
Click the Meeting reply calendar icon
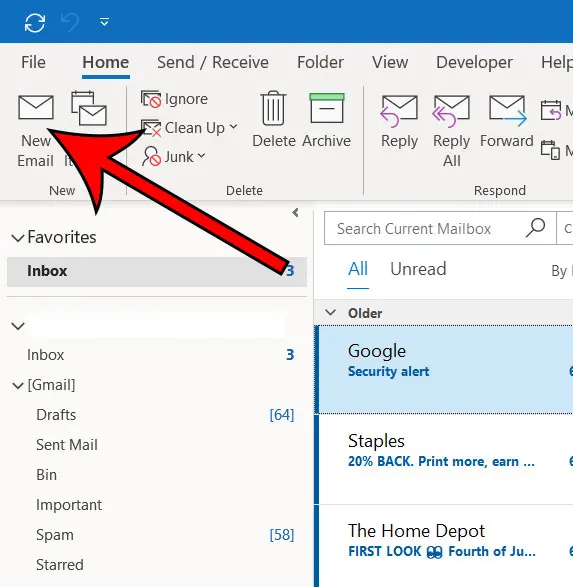pyautogui.click(x=551, y=110)
